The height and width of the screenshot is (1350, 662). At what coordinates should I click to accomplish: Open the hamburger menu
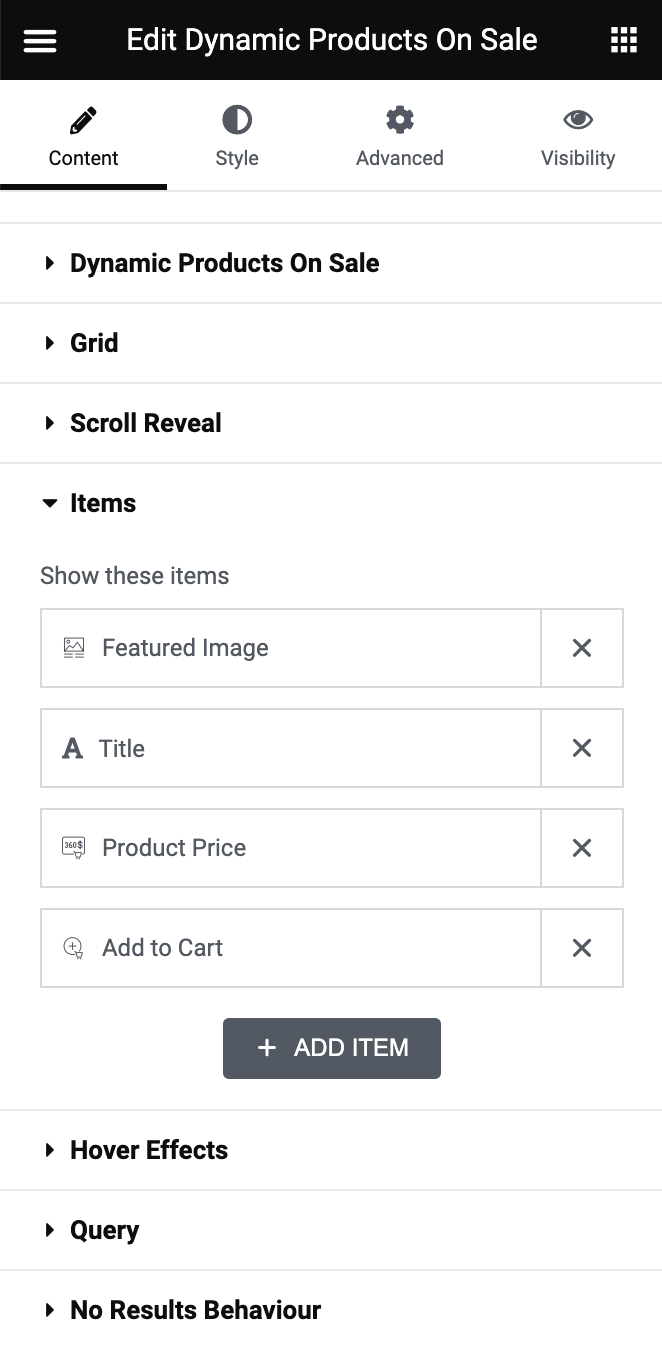[x=39, y=40]
